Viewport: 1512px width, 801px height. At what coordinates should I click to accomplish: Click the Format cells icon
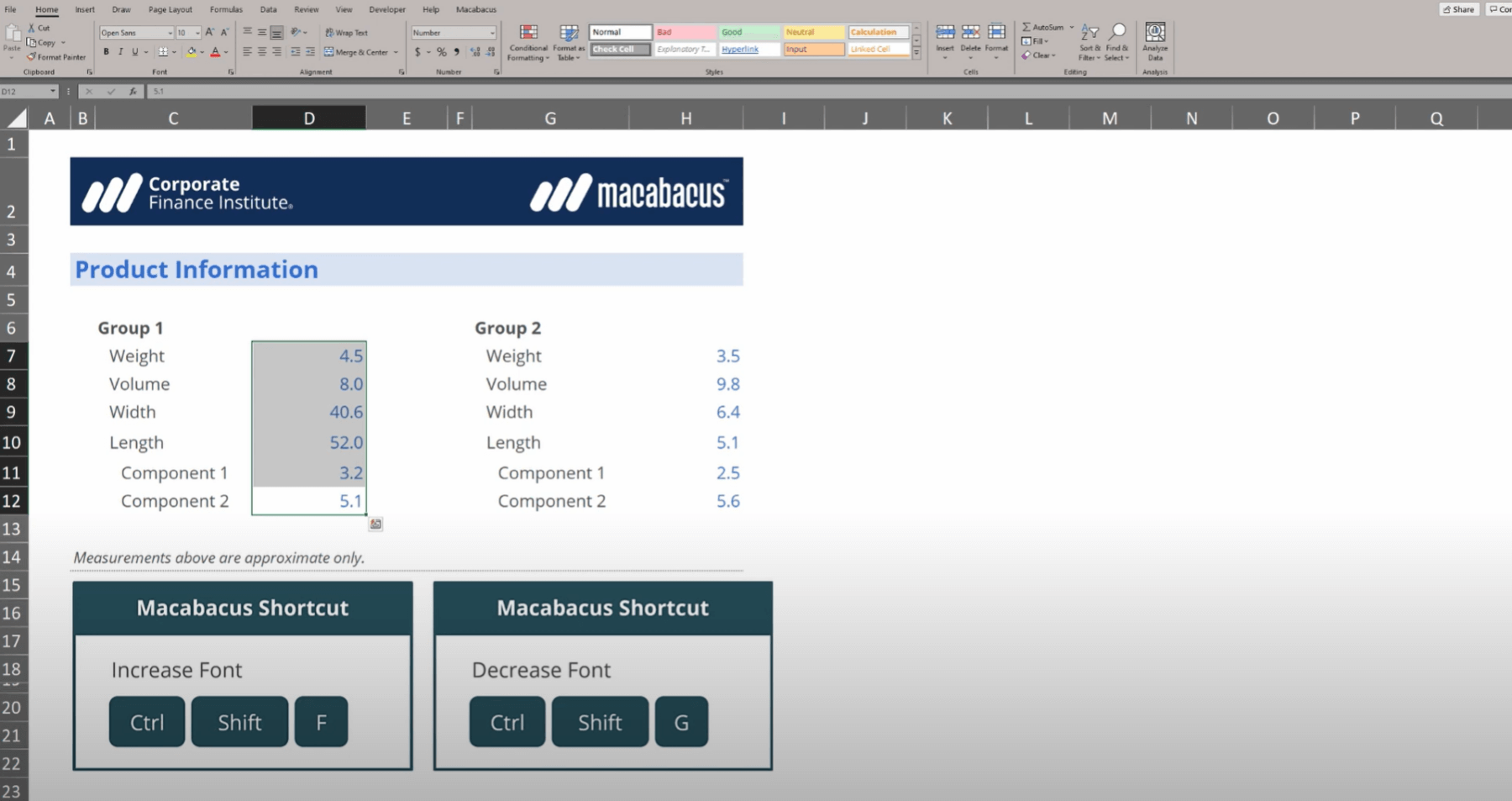996,32
